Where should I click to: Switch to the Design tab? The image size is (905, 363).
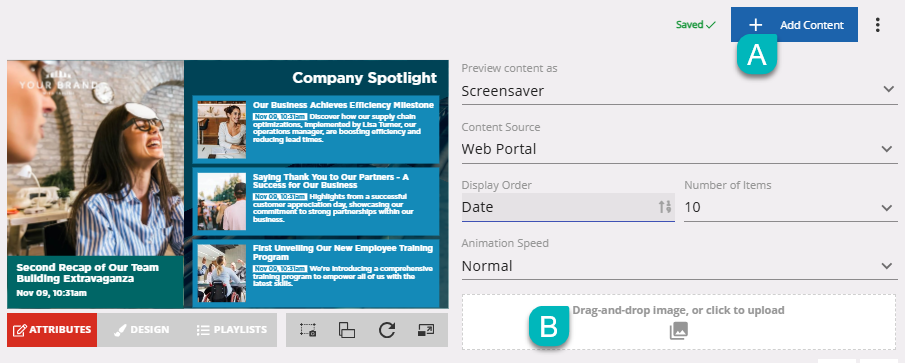(x=141, y=330)
